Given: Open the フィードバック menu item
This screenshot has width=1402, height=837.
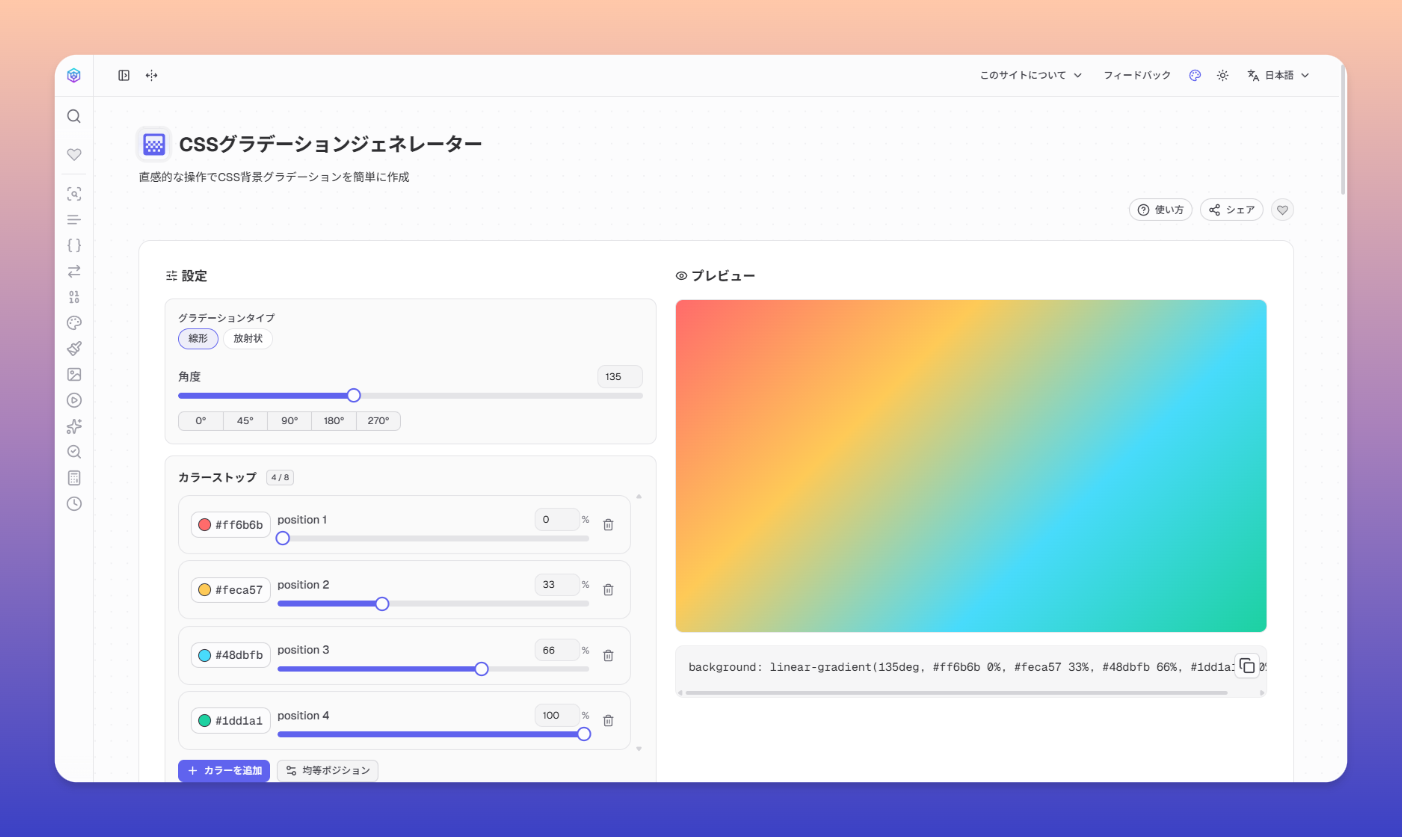Looking at the screenshot, I should point(1137,75).
